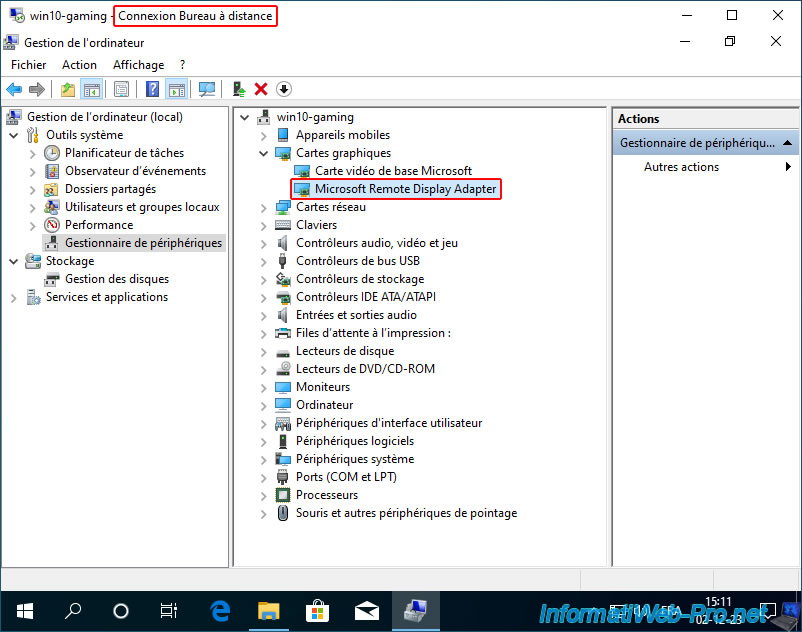Click the update driver toolbar icon

pos(239,89)
